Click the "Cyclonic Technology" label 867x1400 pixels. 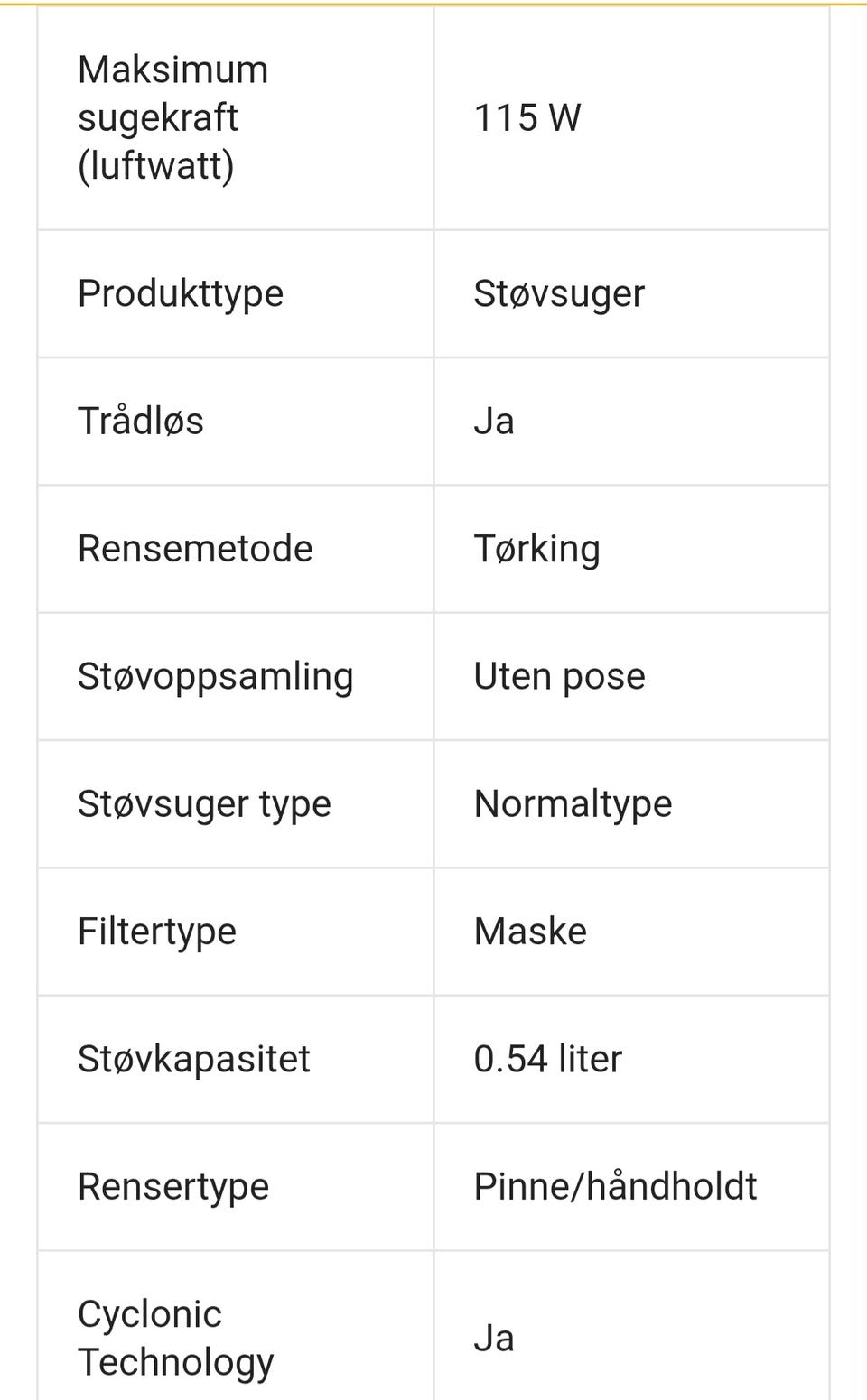175,1338
